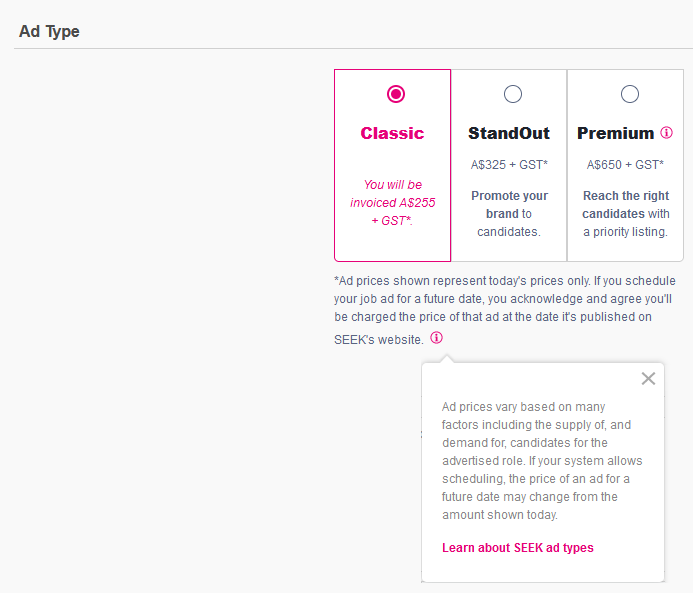Select the Classic ad type radio button
Image resolution: width=693 pixels, height=593 pixels.
pyautogui.click(x=396, y=94)
